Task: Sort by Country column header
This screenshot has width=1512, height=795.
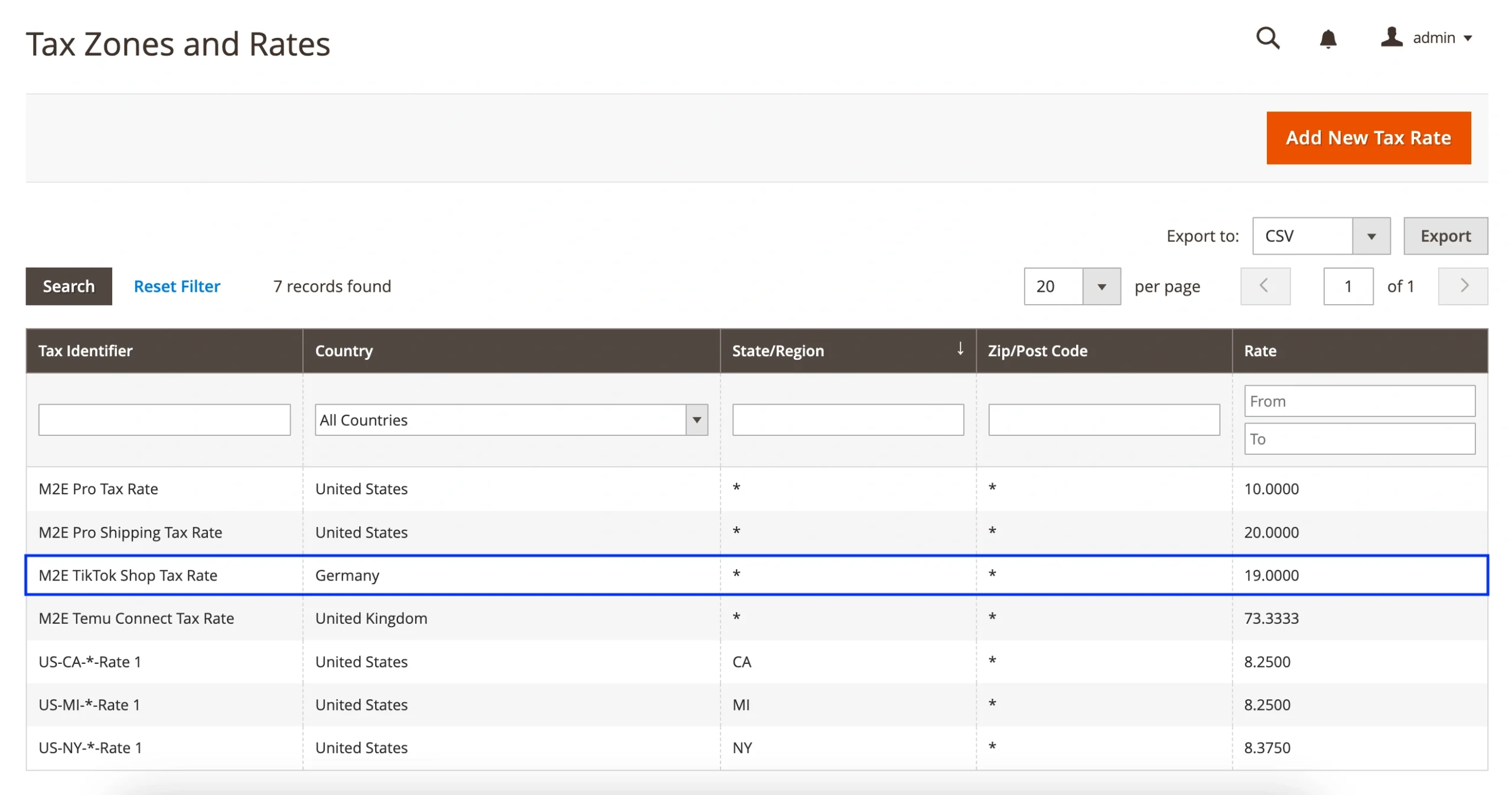Action: [x=344, y=351]
